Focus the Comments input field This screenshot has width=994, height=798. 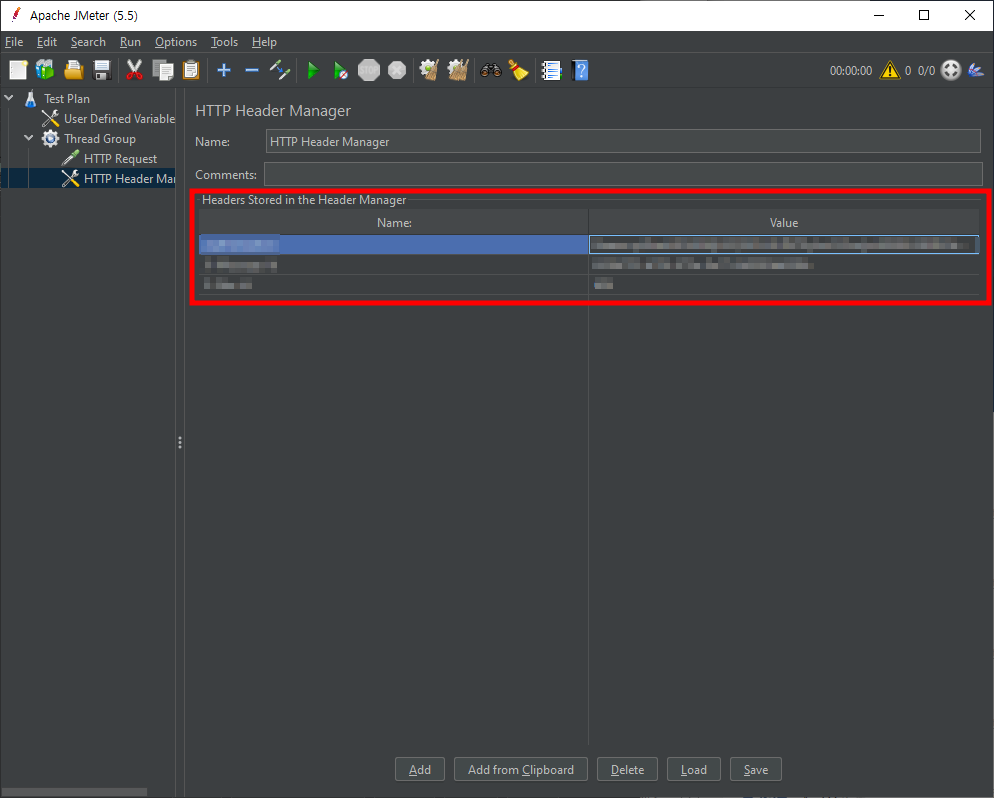click(x=623, y=174)
